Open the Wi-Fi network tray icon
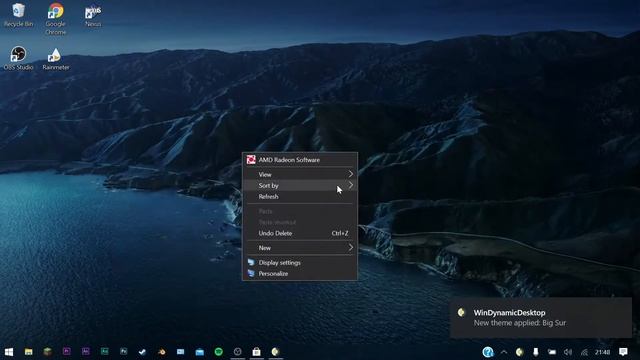The width and height of the screenshot is (640, 360). pos(584,352)
